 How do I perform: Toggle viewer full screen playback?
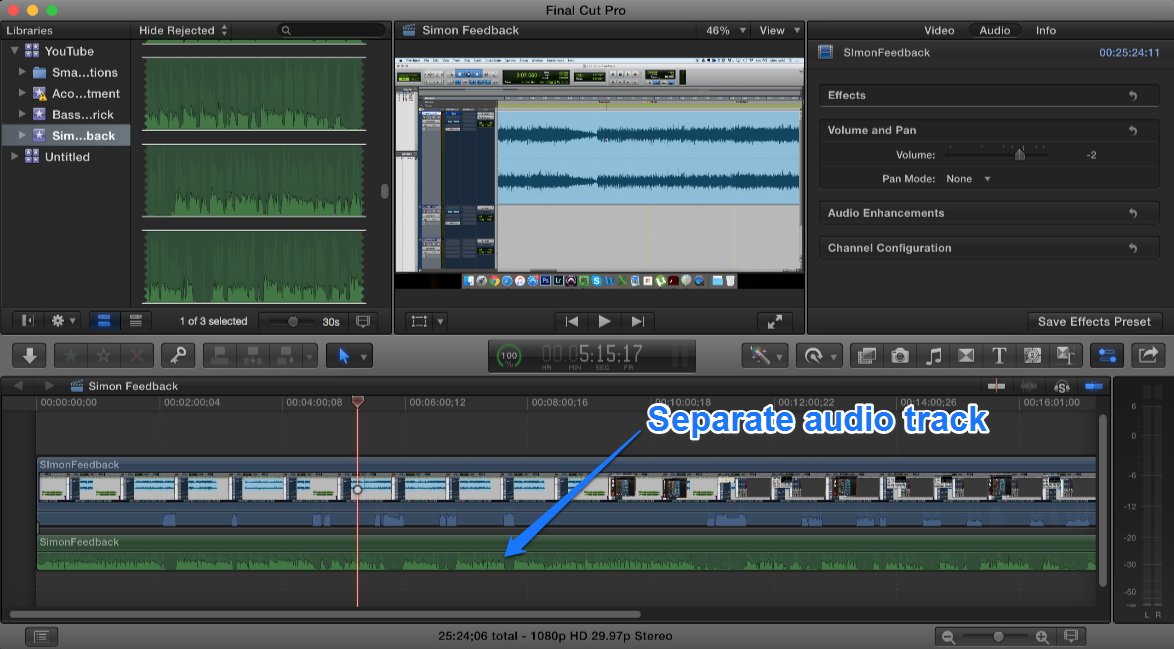coord(775,322)
